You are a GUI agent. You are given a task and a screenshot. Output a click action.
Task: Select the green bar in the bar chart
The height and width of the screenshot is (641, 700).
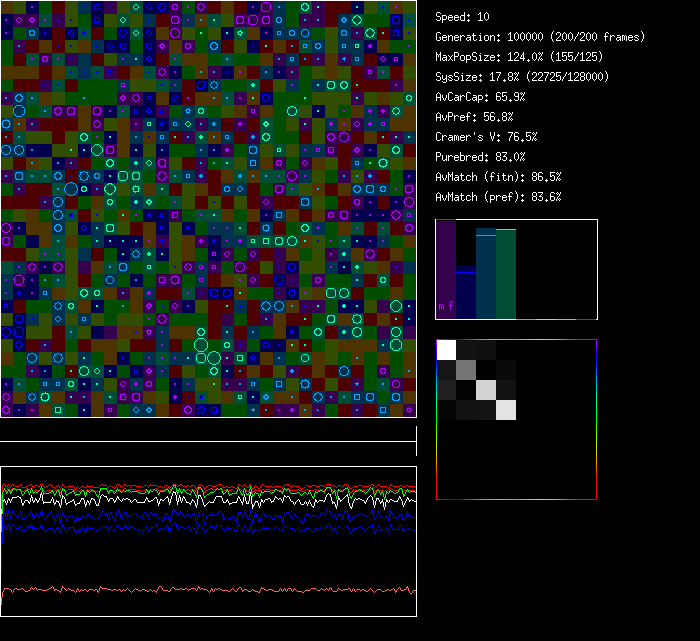(x=506, y=275)
